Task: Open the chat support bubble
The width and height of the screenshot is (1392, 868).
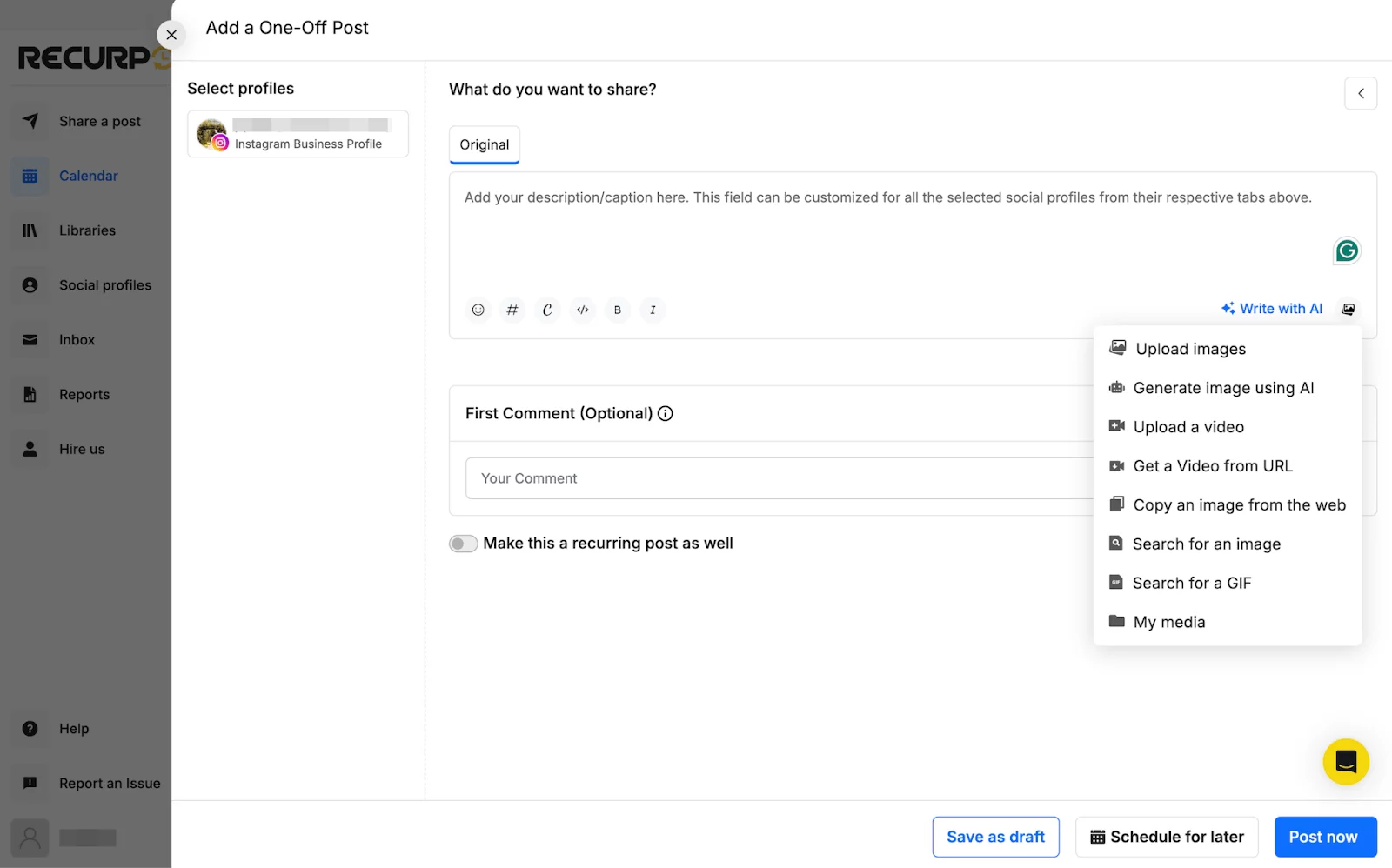Action: click(x=1344, y=761)
